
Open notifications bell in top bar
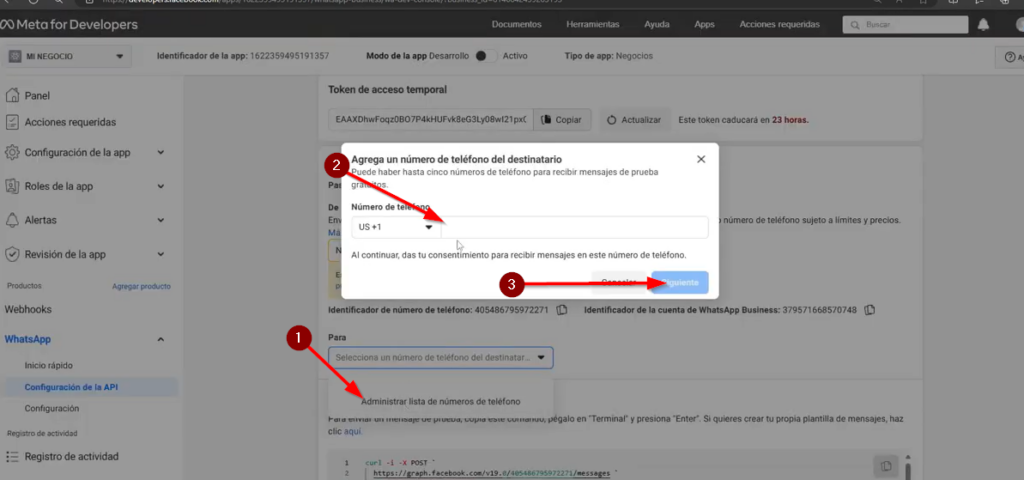pyautogui.click(x=983, y=25)
